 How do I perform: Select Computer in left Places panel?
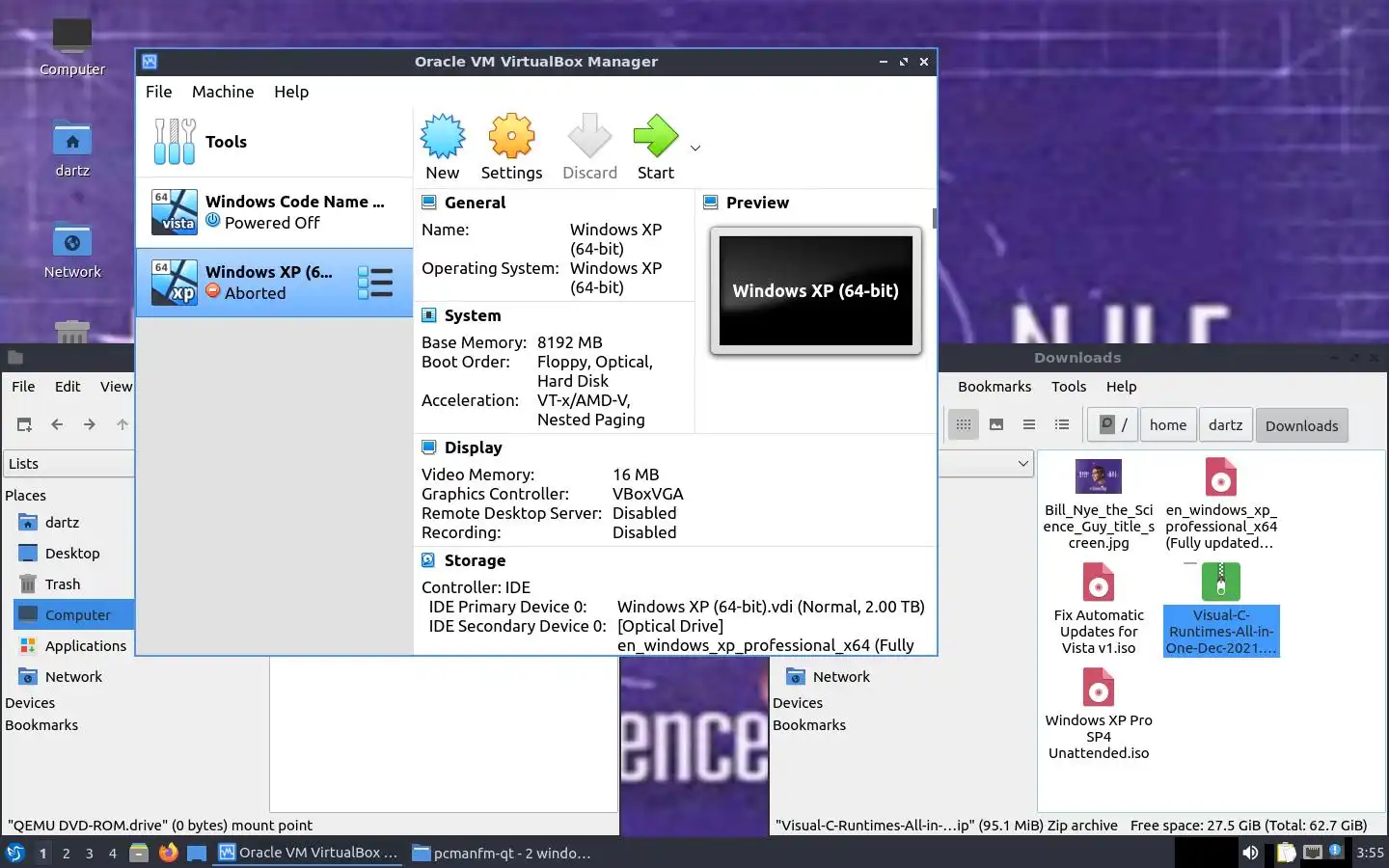pos(73,615)
